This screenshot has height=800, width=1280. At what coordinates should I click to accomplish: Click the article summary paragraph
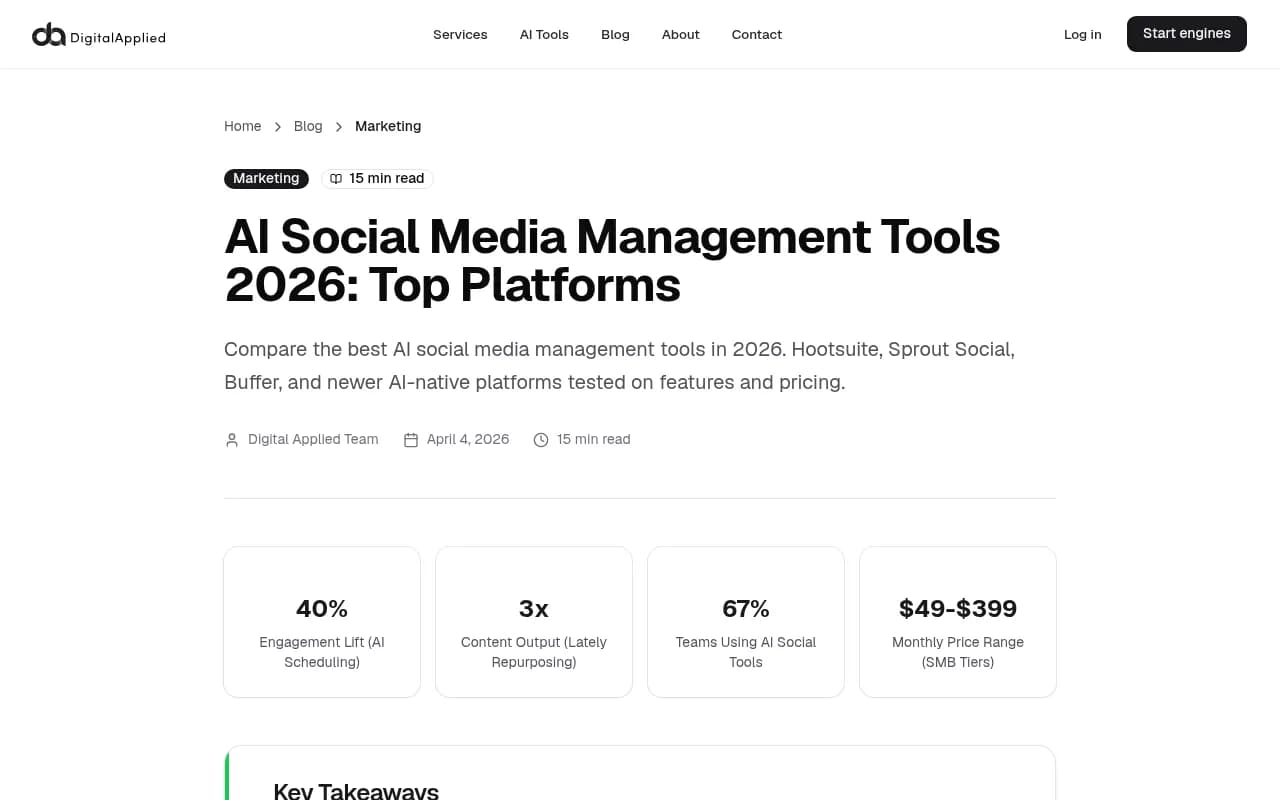(x=620, y=366)
